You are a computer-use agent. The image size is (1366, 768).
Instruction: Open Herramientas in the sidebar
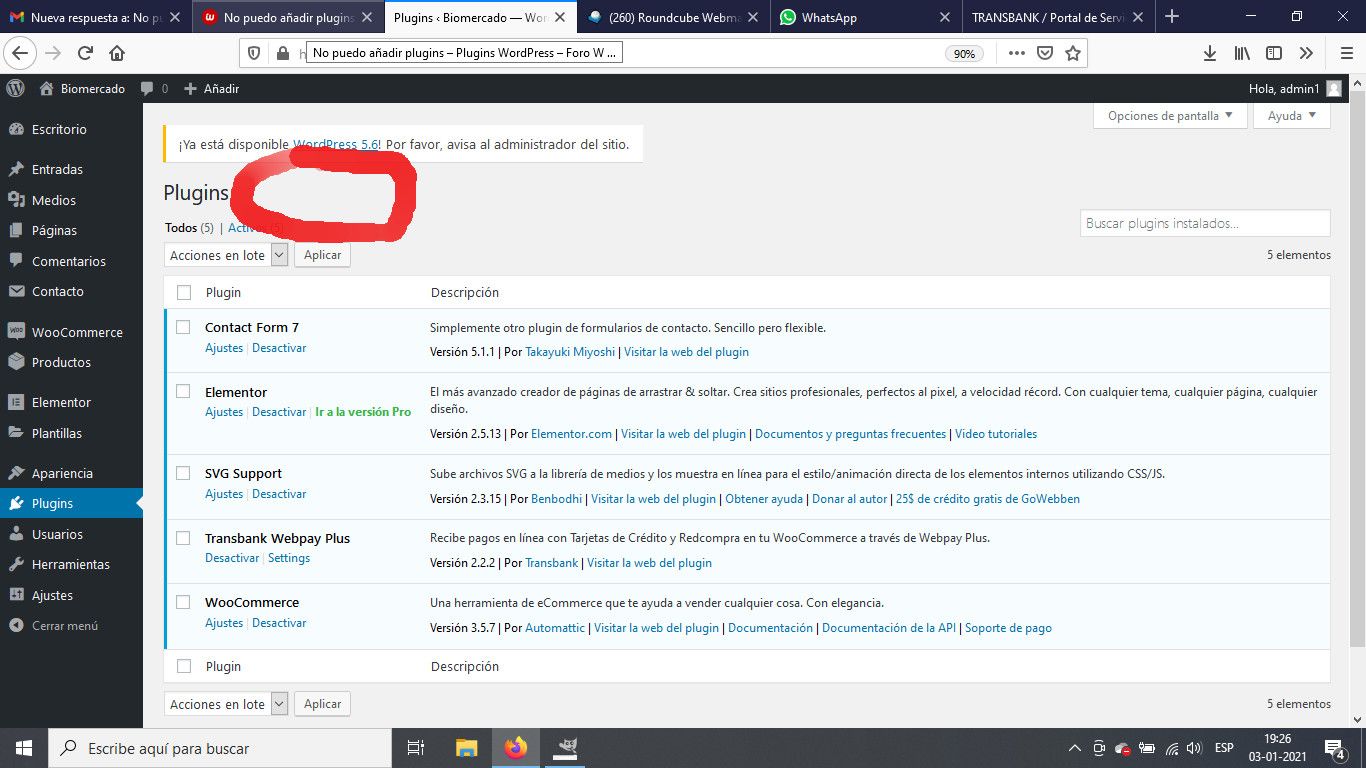click(x=72, y=564)
